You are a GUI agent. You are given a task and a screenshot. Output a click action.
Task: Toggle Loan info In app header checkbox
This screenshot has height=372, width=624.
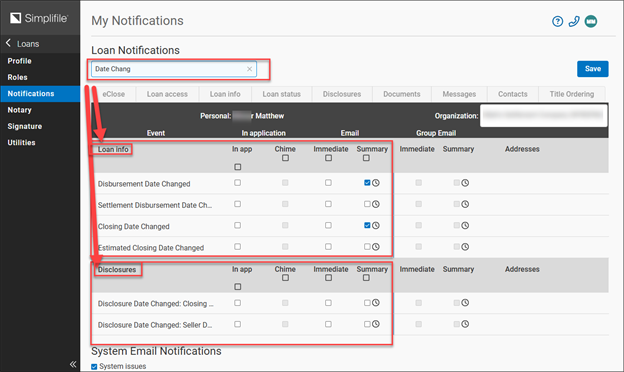(x=238, y=167)
